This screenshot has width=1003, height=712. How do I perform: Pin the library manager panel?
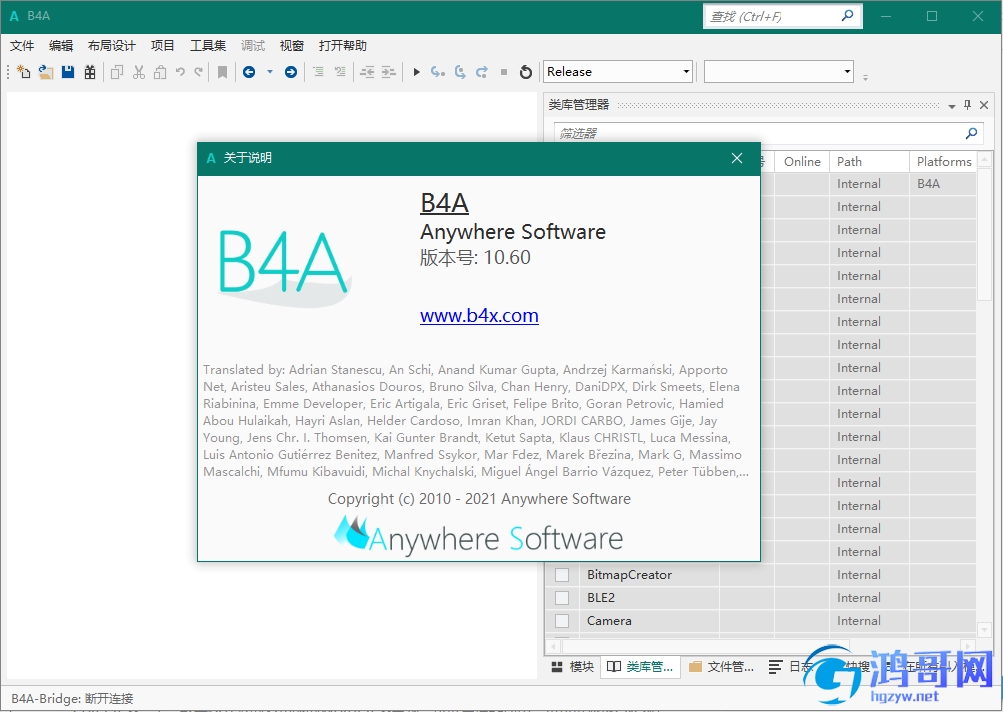pos(967,105)
